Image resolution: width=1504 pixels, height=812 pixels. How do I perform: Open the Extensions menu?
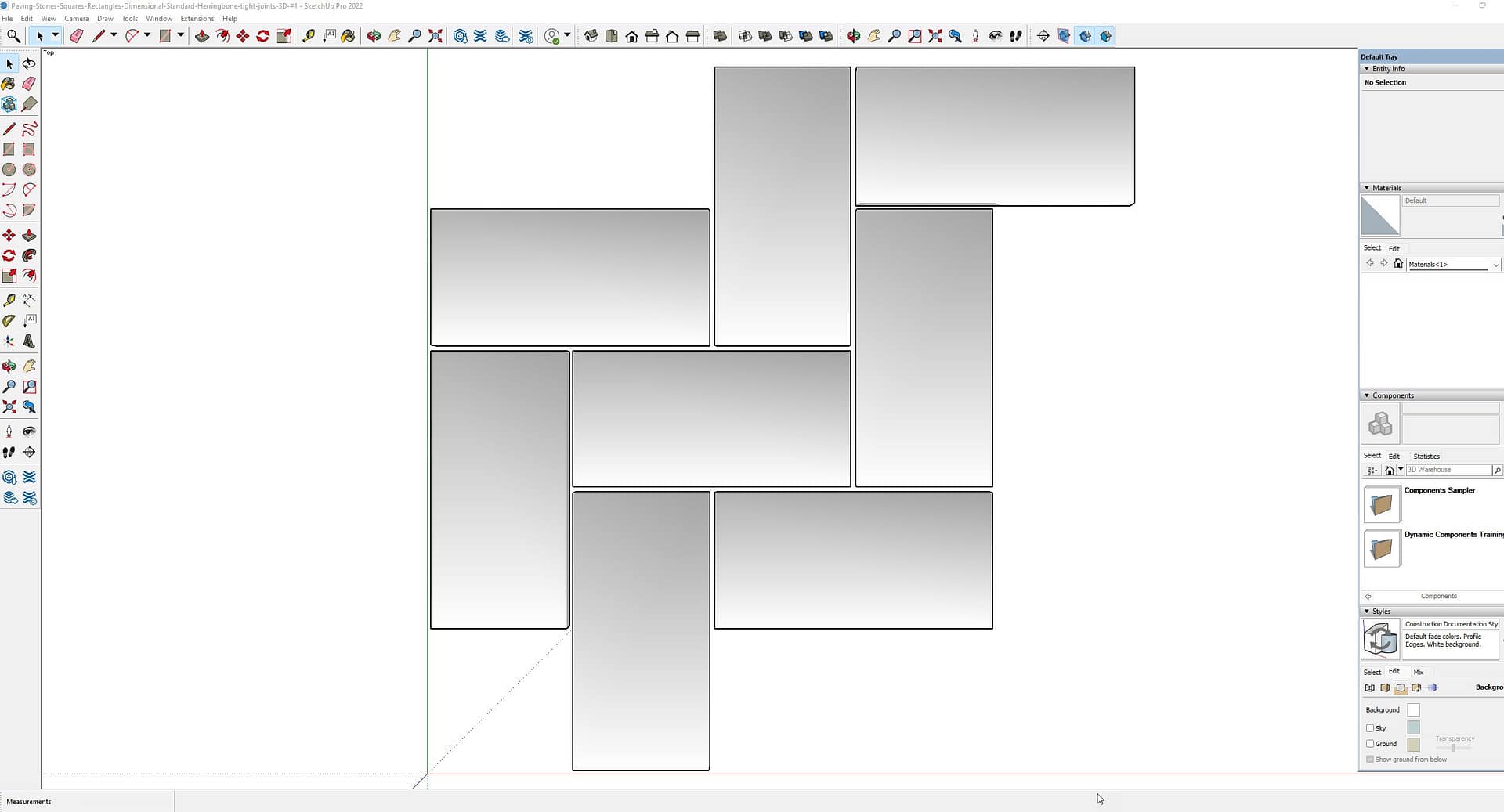pos(197,19)
